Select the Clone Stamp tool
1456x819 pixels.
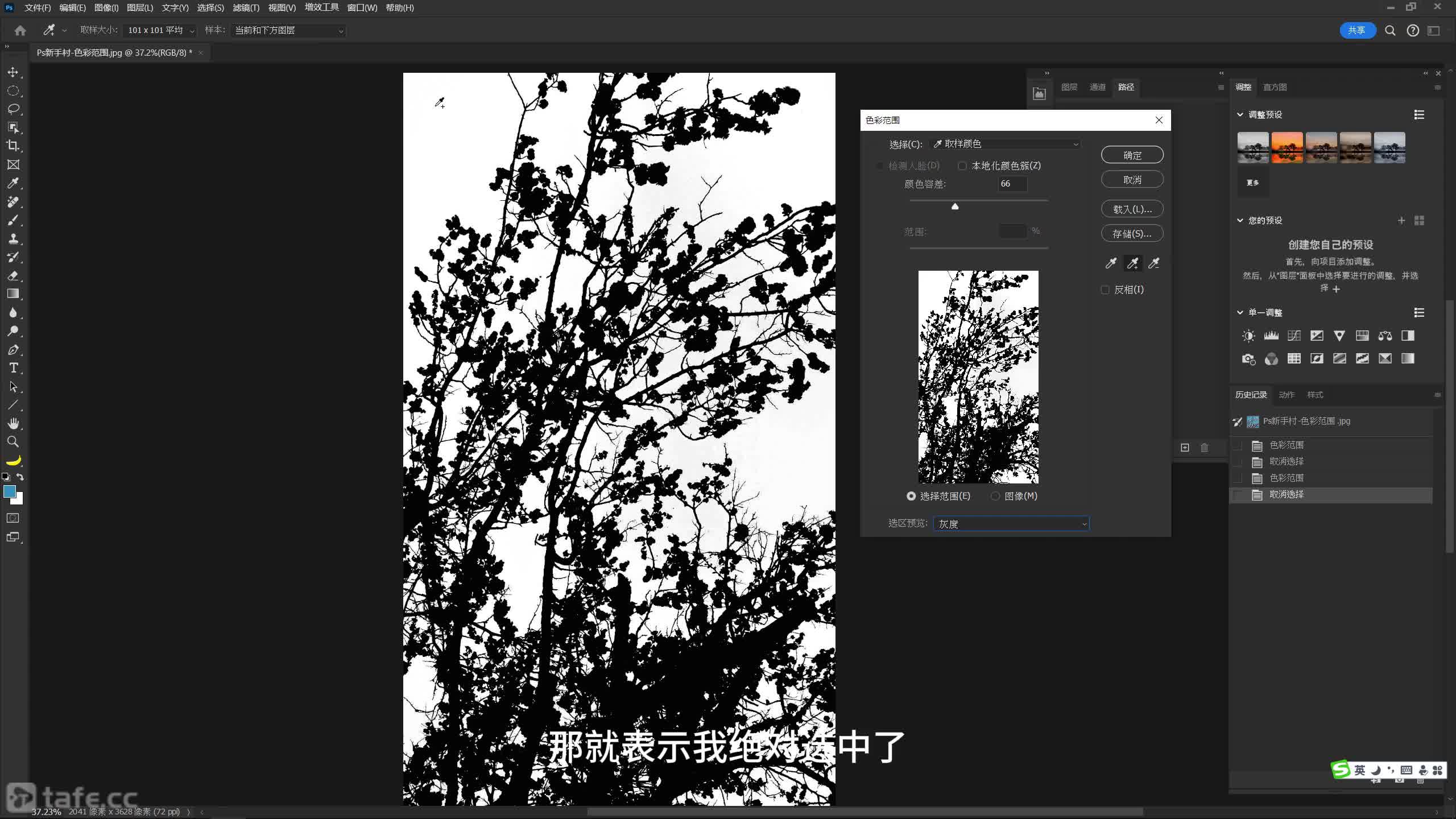pyautogui.click(x=13, y=238)
